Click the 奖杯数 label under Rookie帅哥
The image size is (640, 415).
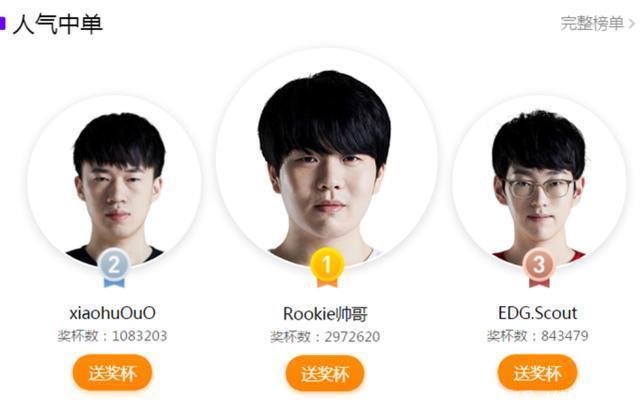click(x=290, y=337)
